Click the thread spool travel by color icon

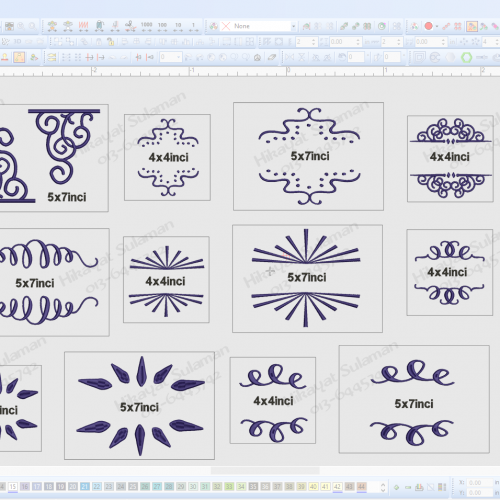coord(99,26)
